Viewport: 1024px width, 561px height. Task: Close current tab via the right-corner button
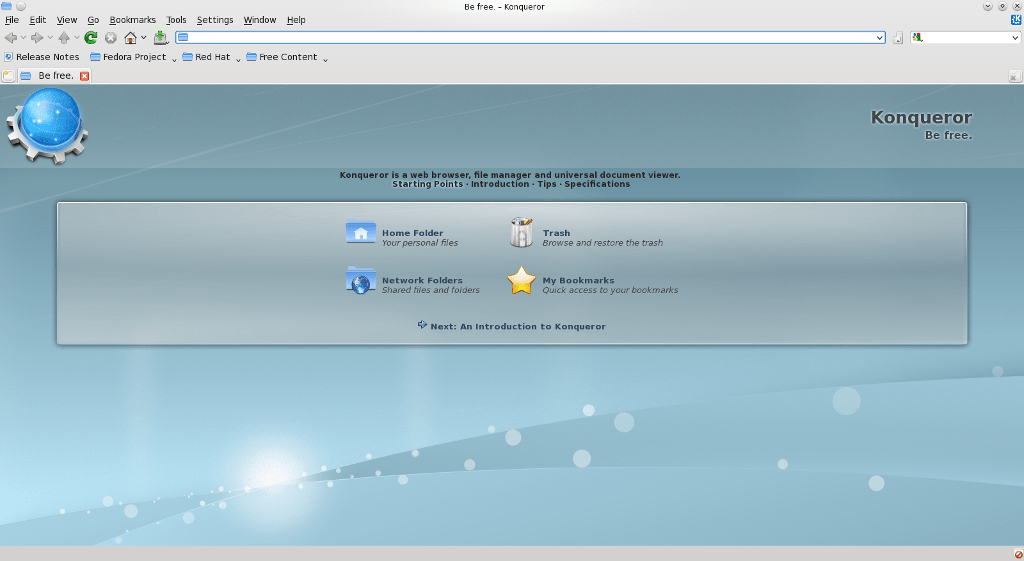[1015, 76]
